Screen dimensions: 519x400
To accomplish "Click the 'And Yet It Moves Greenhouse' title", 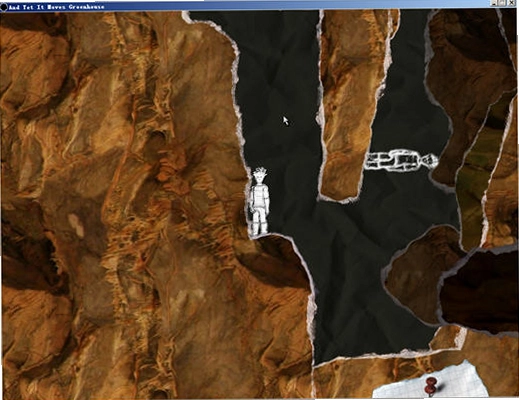I will 56,7.
